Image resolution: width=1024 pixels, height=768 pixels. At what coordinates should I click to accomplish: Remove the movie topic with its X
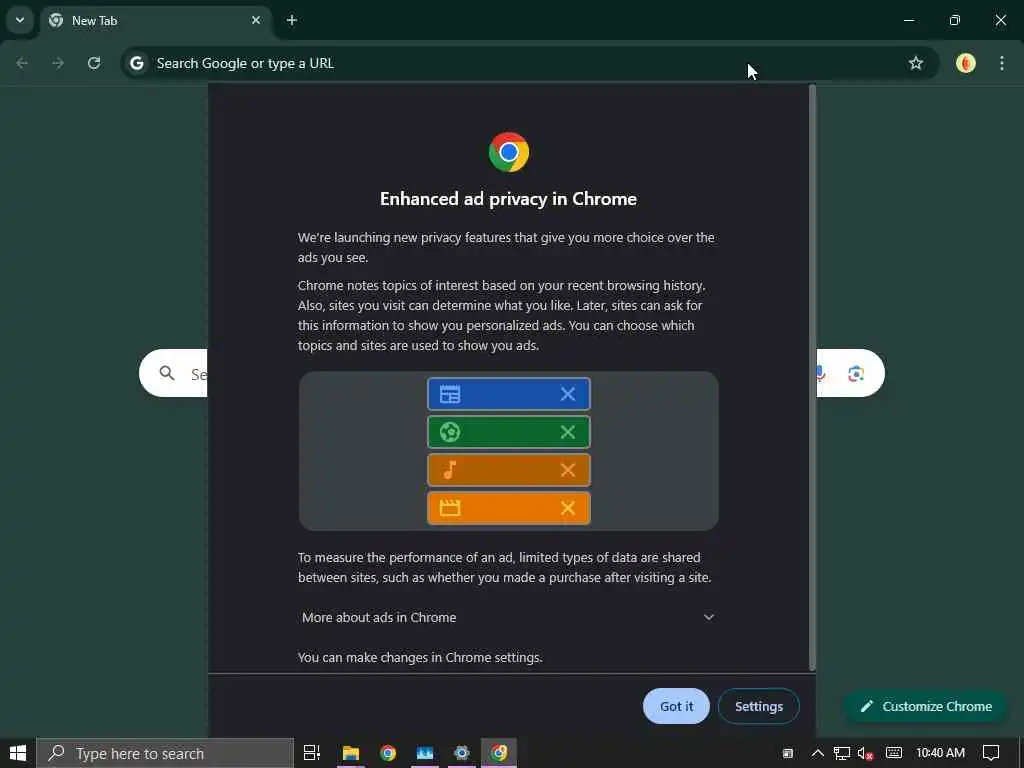point(568,507)
